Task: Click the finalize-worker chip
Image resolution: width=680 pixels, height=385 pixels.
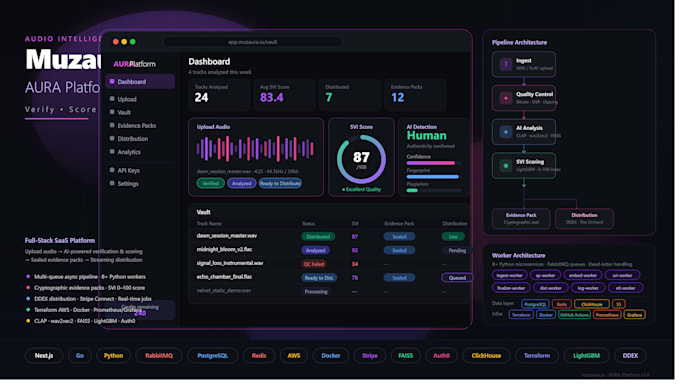Action: pyautogui.click(x=511, y=288)
